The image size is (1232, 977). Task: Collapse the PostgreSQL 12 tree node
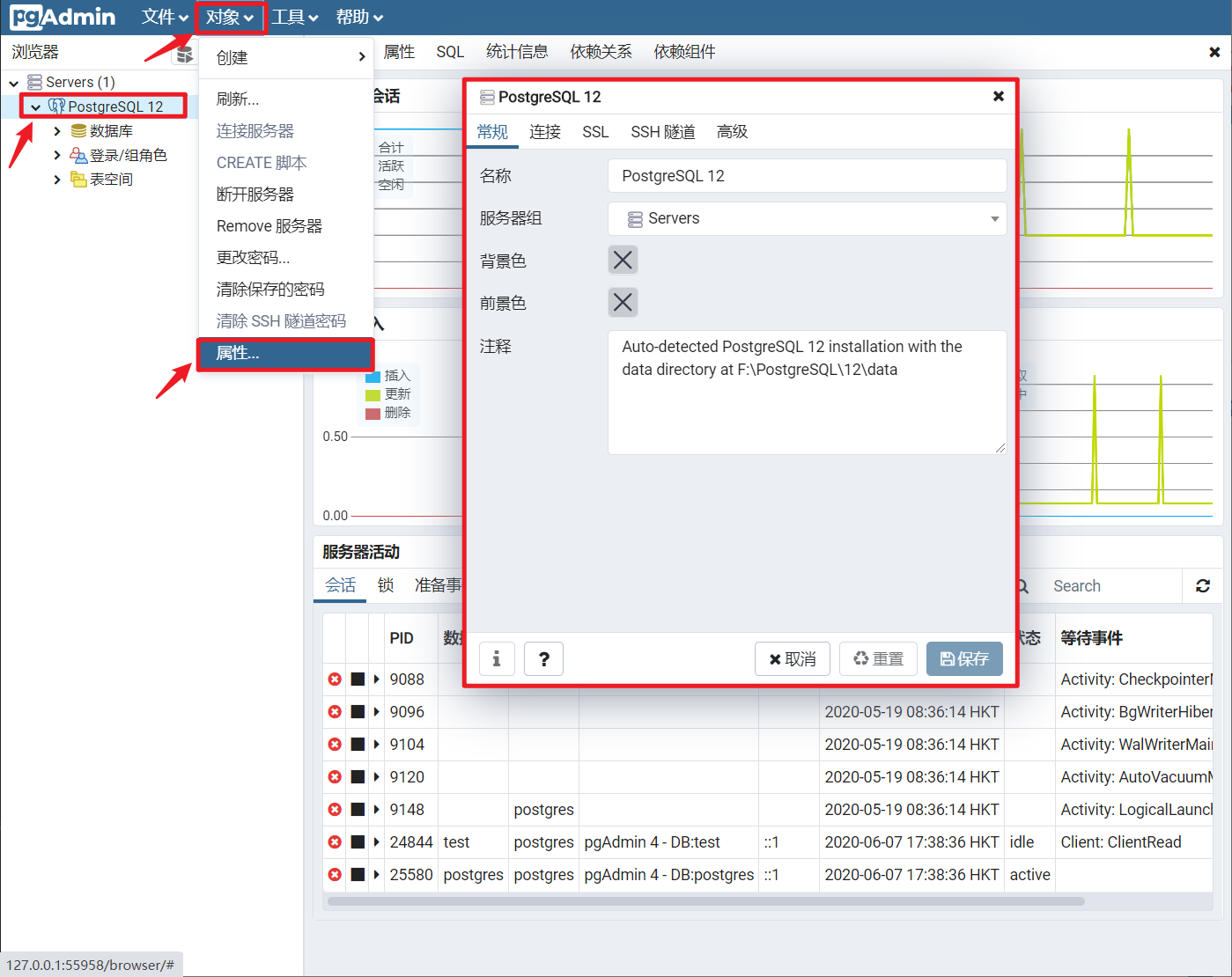click(x=36, y=107)
